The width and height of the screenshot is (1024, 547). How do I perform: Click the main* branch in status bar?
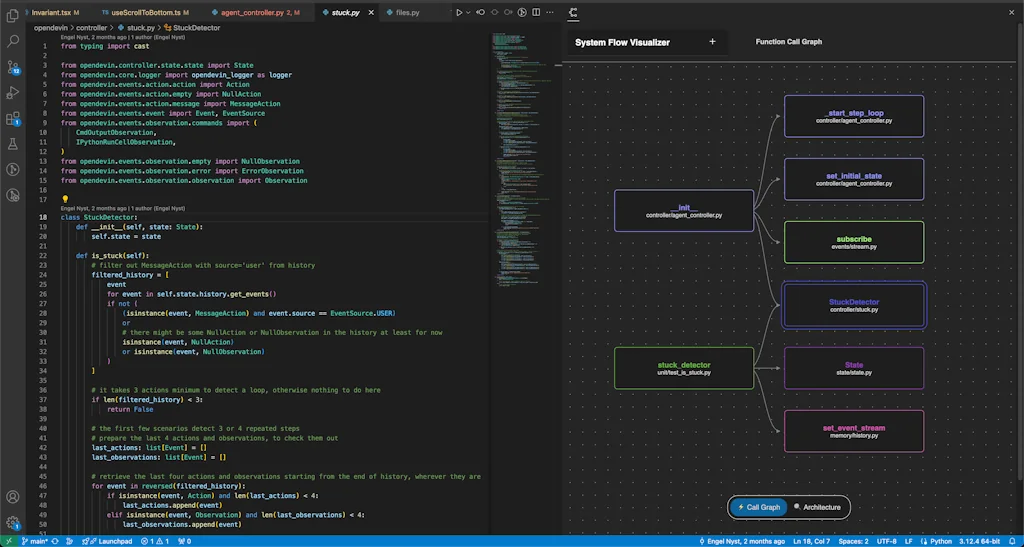(x=35, y=541)
